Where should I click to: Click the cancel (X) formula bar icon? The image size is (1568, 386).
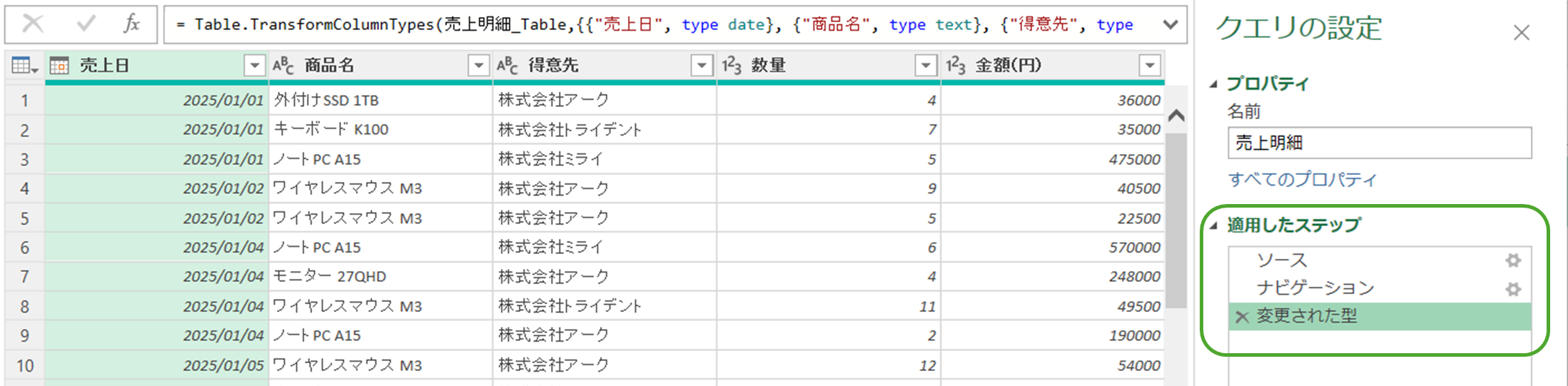[x=33, y=24]
